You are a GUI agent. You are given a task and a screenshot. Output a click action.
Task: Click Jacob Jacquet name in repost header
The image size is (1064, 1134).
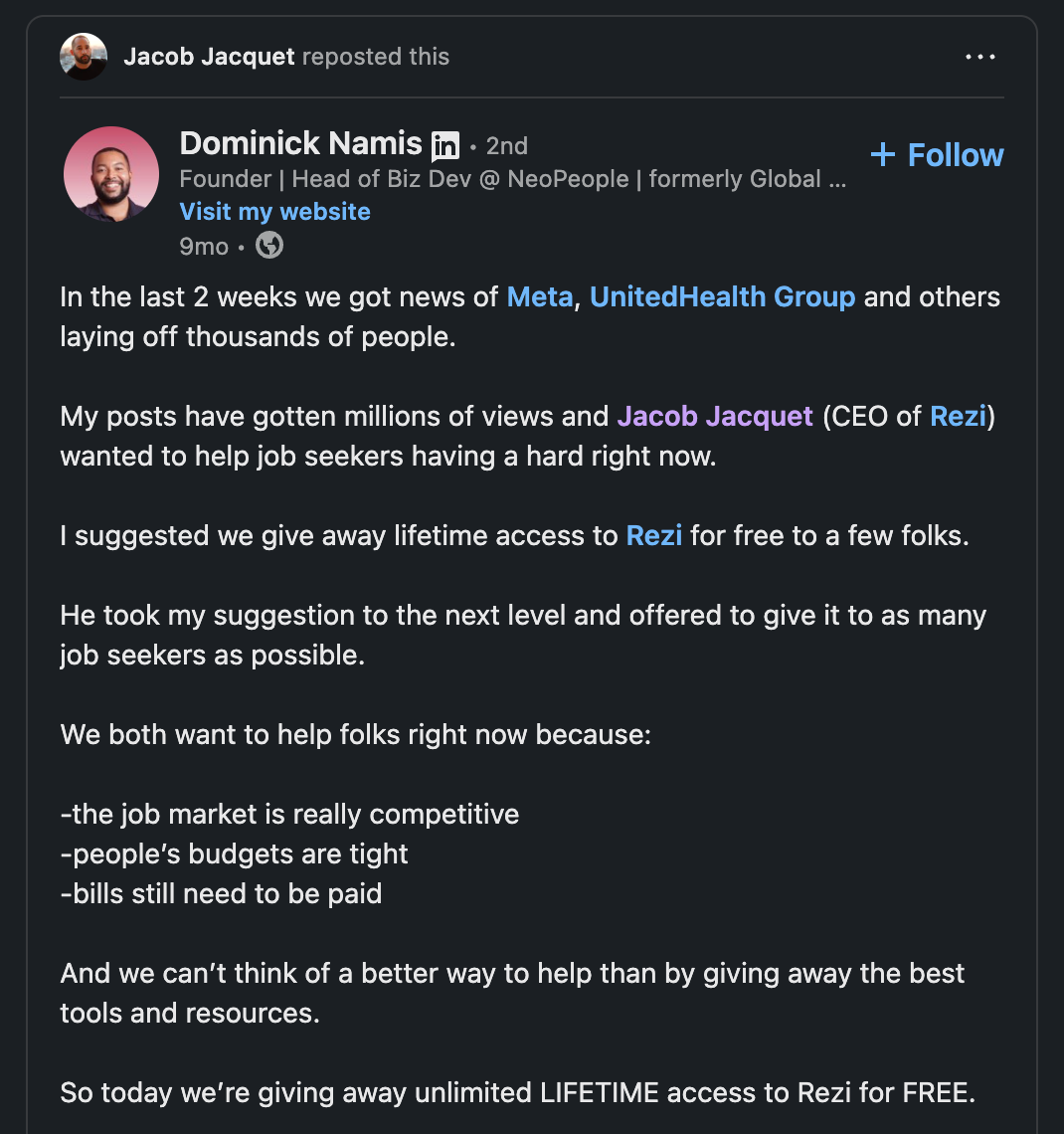(x=209, y=57)
